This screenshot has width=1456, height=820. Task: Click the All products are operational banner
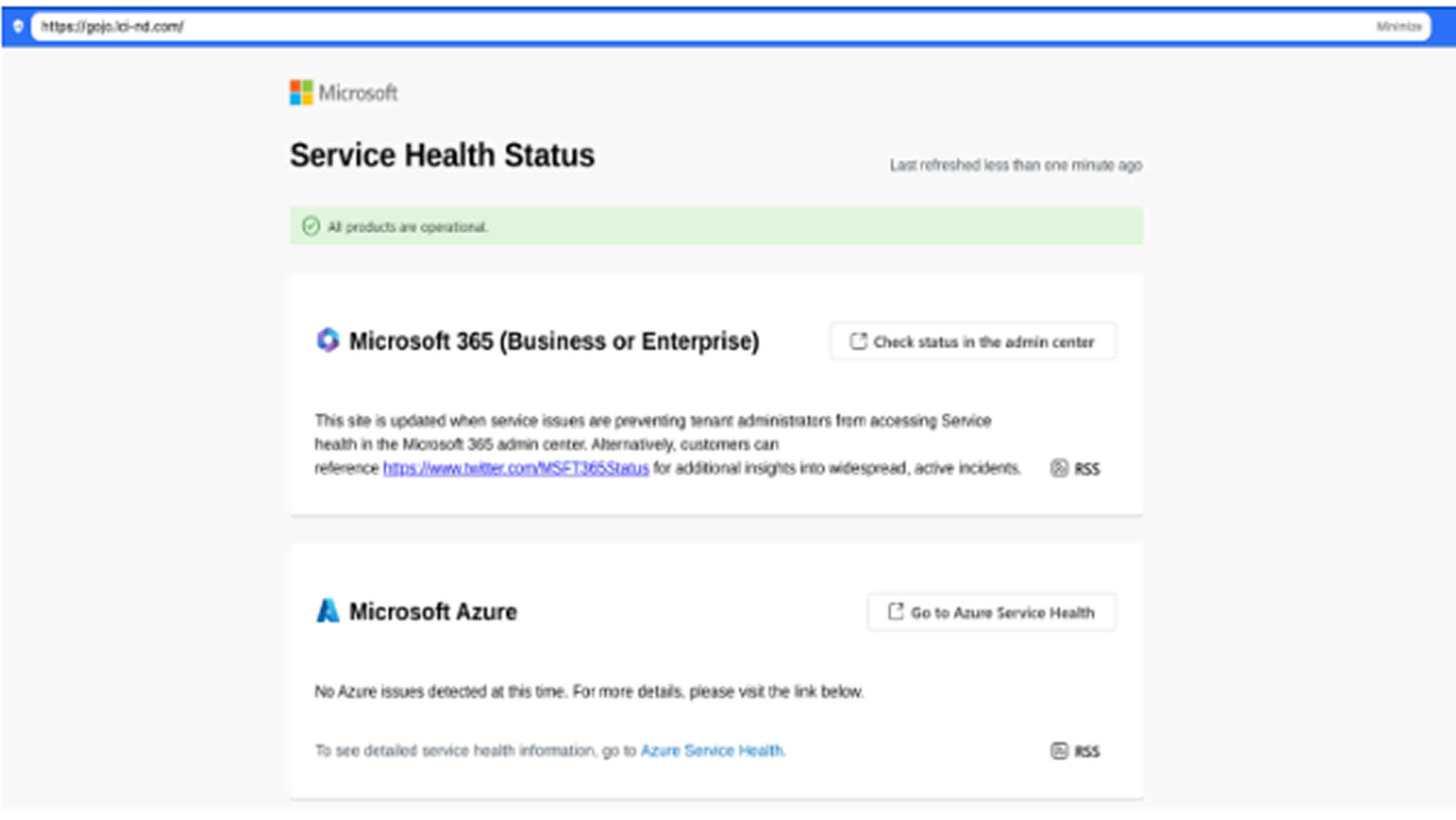tap(715, 227)
